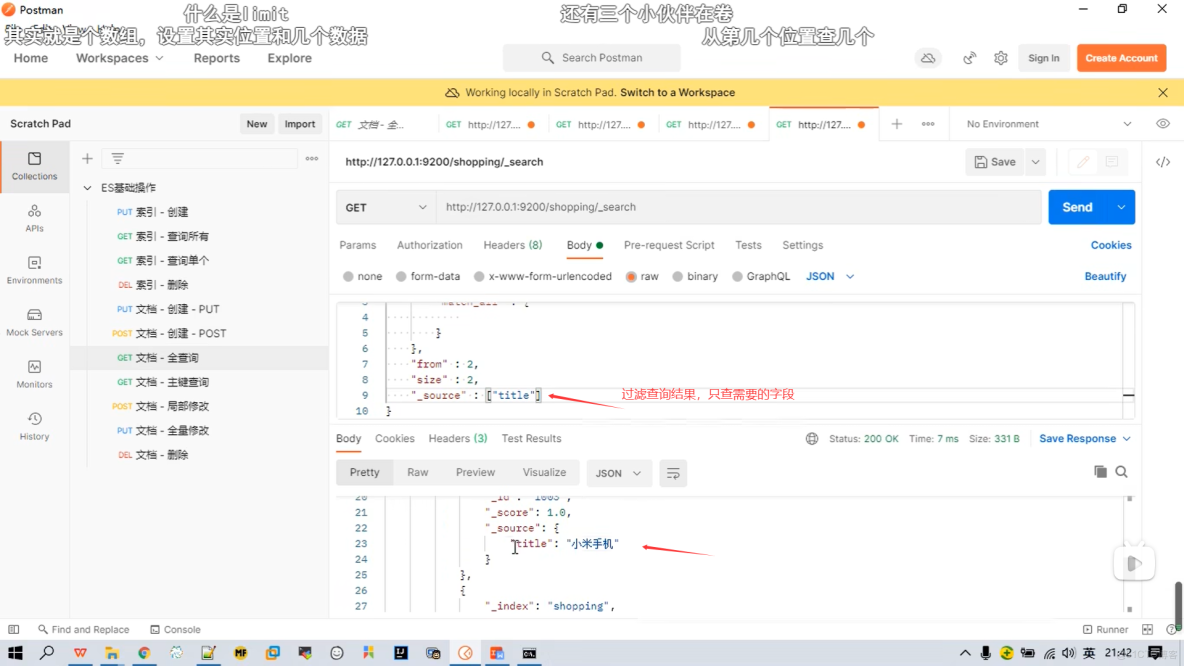
Task: Open the JSON response format dropdown
Action: pyautogui.click(x=618, y=473)
